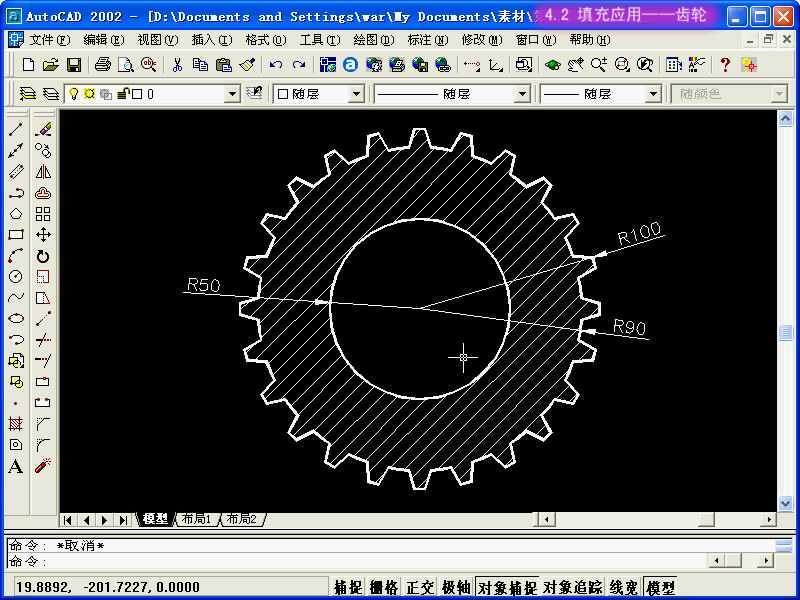The width and height of the screenshot is (800, 600).
Task: Expand the lineweight 随层 dropdown
Action: pyautogui.click(x=653, y=94)
